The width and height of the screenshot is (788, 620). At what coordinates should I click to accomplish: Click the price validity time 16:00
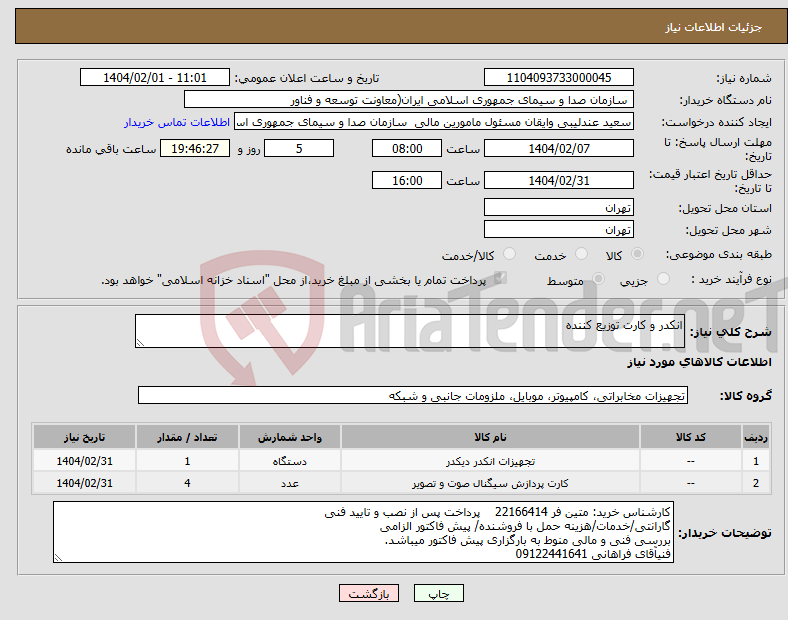407,180
